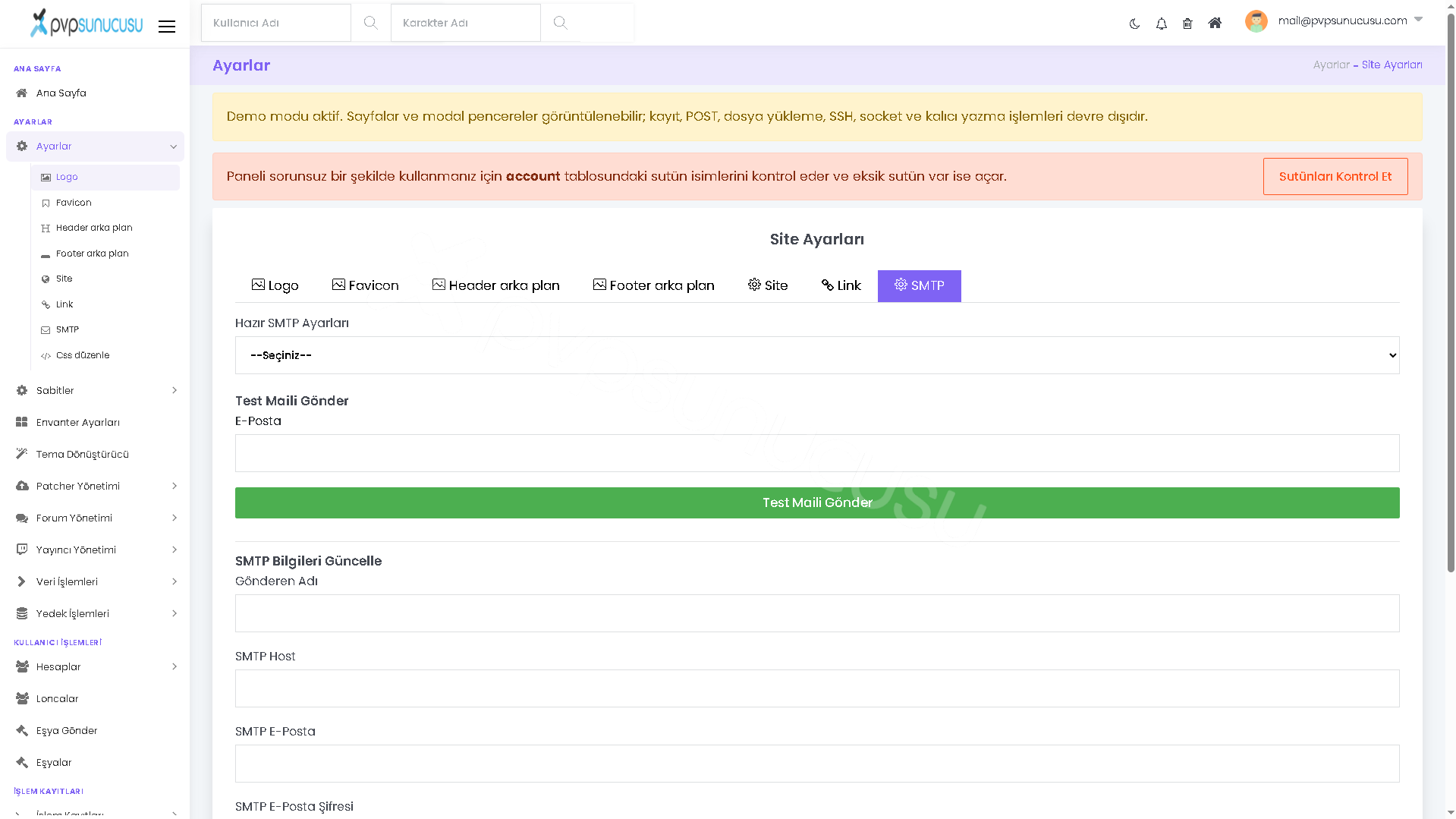Click search icon next to Karakter Adı

pyautogui.click(x=560, y=23)
